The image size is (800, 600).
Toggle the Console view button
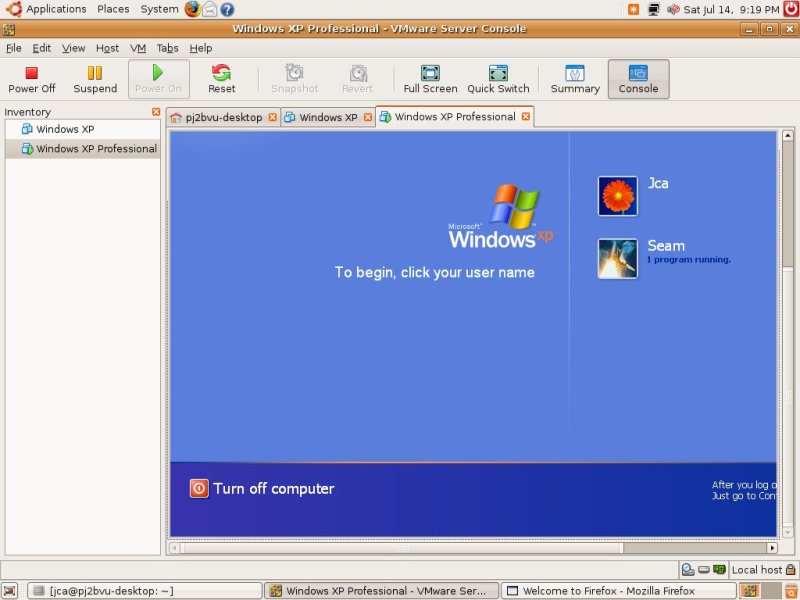[638, 79]
